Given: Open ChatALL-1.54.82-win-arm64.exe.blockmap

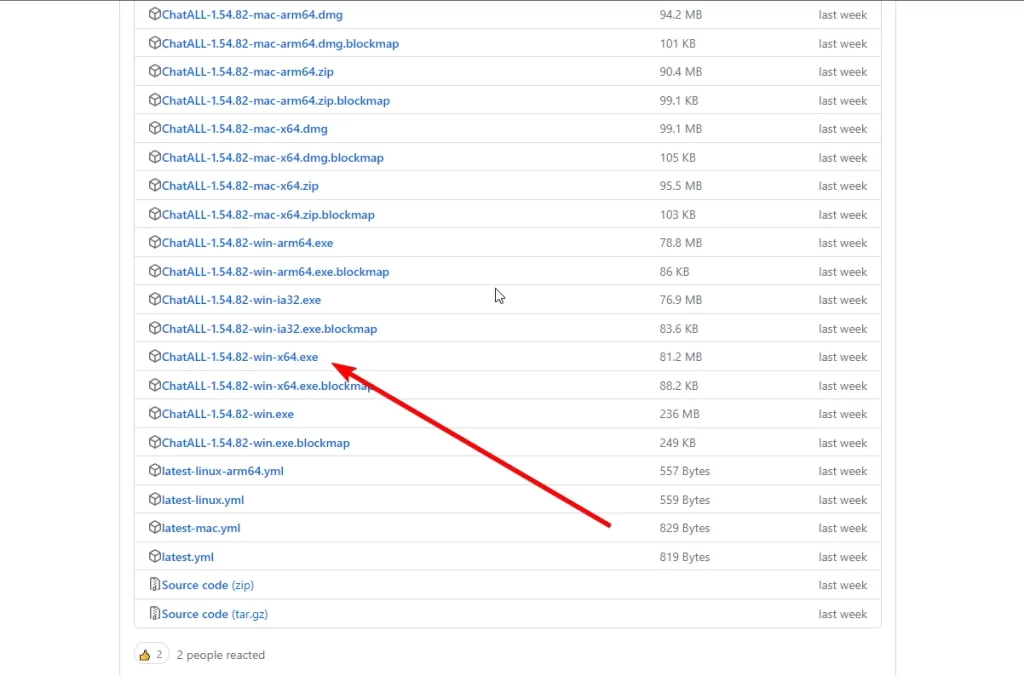Looking at the screenshot, I should click(x=276, y=271).
